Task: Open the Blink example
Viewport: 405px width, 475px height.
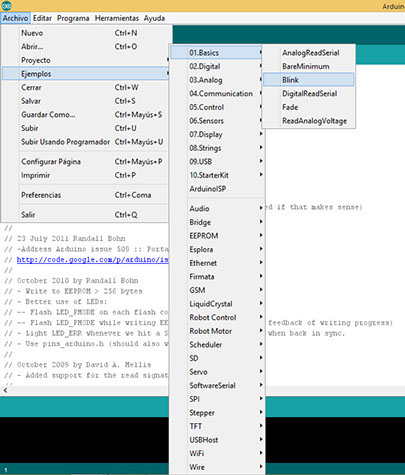Action: point(308,80)
